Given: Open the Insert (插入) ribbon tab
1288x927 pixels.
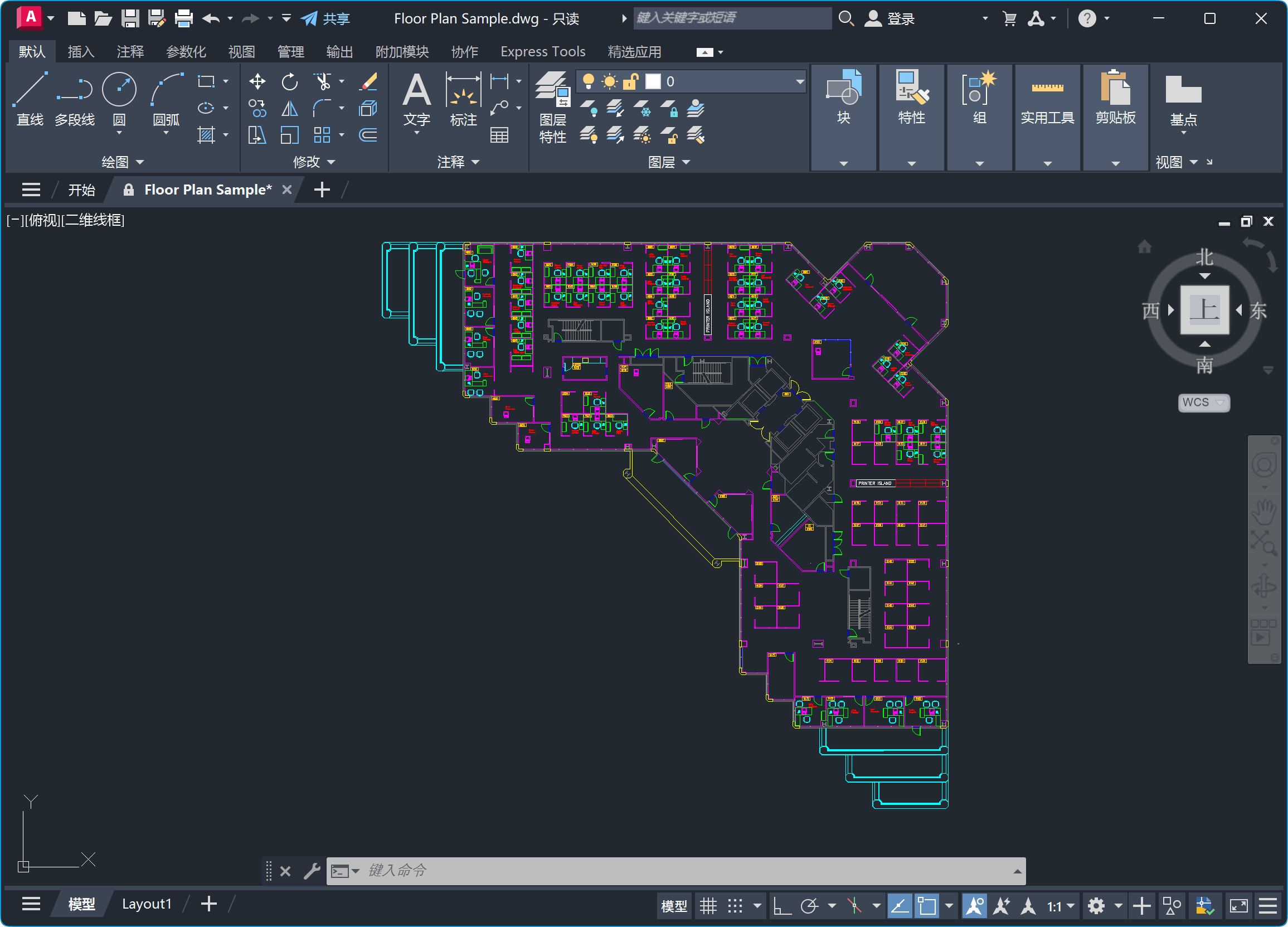Looking at the screenshot, I should coord(81,52).
